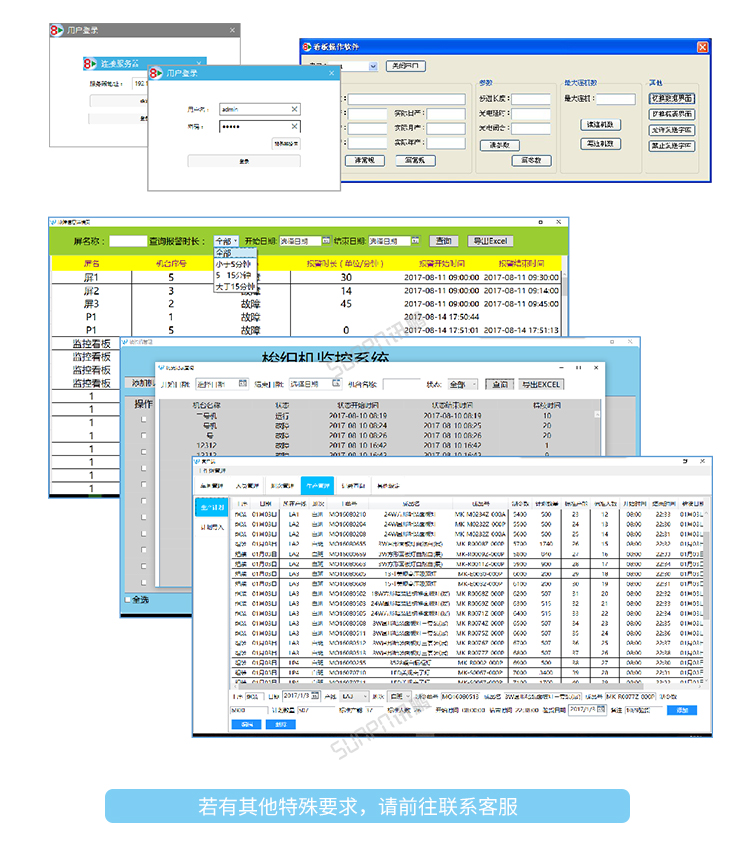Choose 大于15分钟 from the open dropdown list
750x851 pixels.
(235, 286)
